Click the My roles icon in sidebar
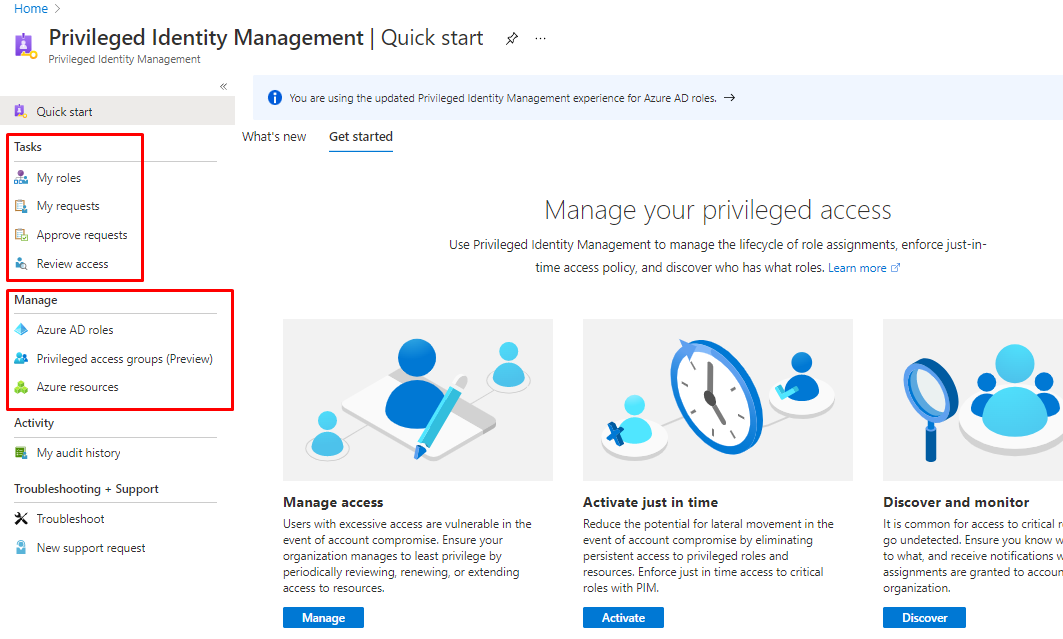Screen dimensions: 1063x639 click(21, 178)
